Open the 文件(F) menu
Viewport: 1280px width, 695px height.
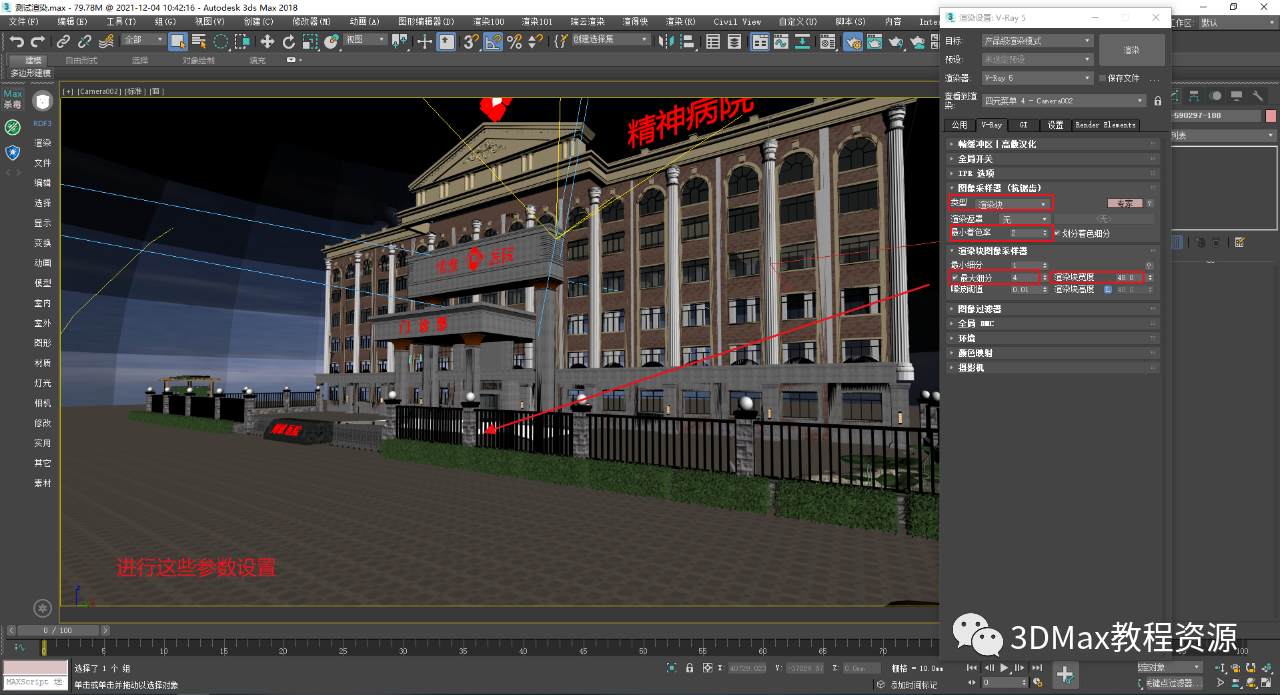click(x=24, y=21)
